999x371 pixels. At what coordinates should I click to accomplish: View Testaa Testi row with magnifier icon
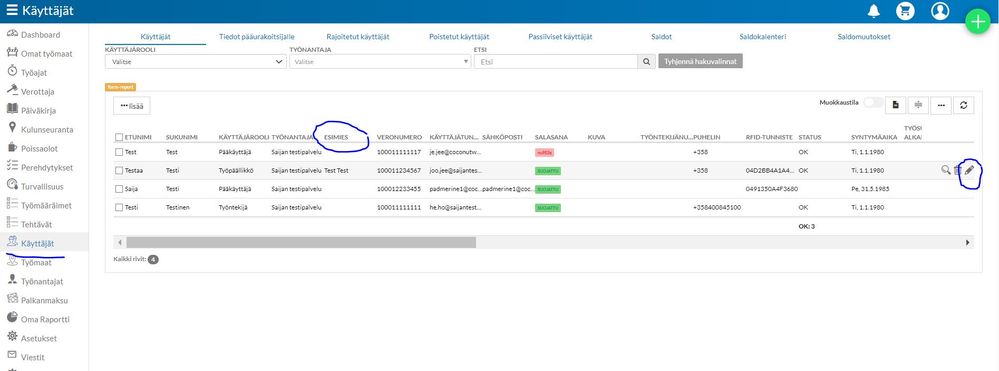[x=945, y=170]
